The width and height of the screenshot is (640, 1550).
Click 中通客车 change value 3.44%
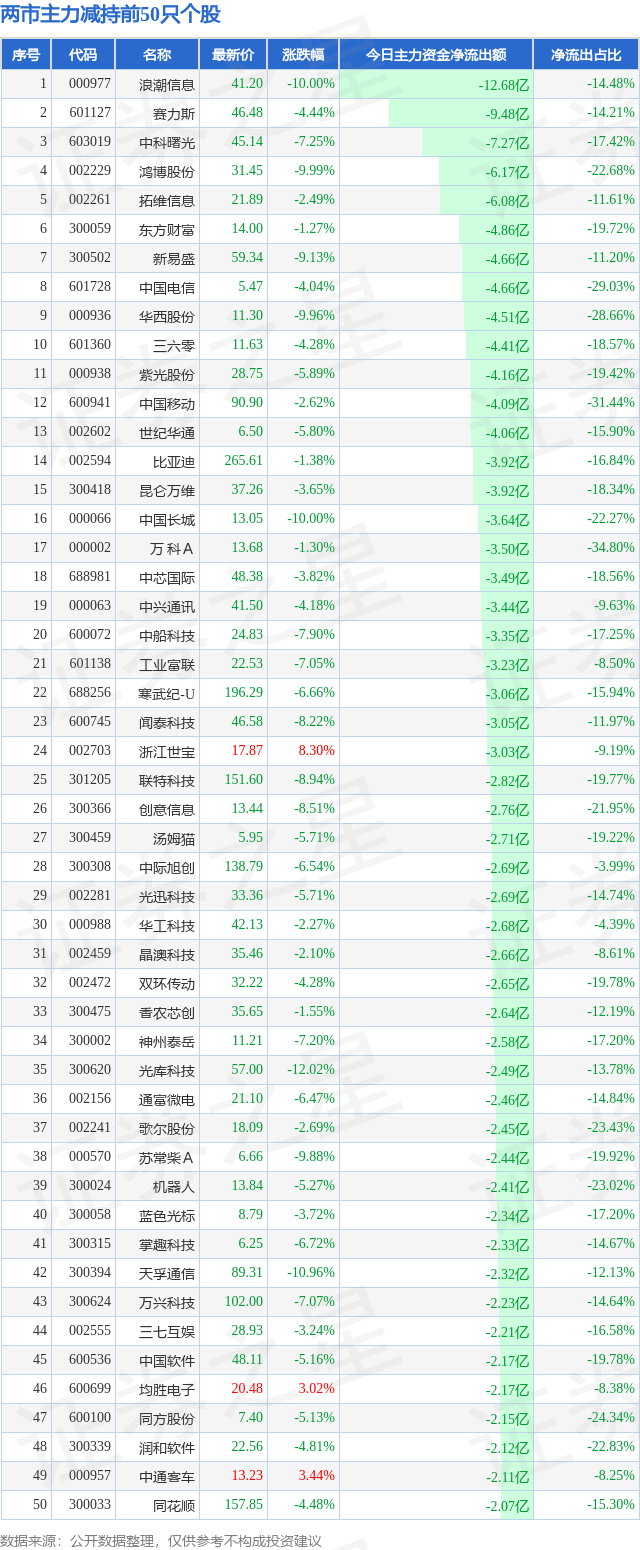[316, 1476]
